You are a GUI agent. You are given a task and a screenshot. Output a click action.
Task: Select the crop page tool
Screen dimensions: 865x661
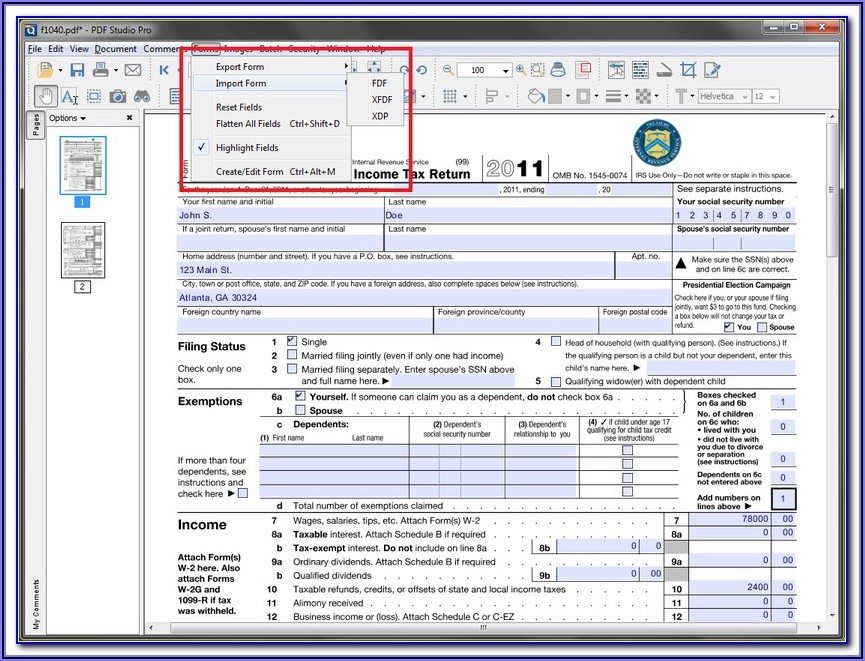688,69
